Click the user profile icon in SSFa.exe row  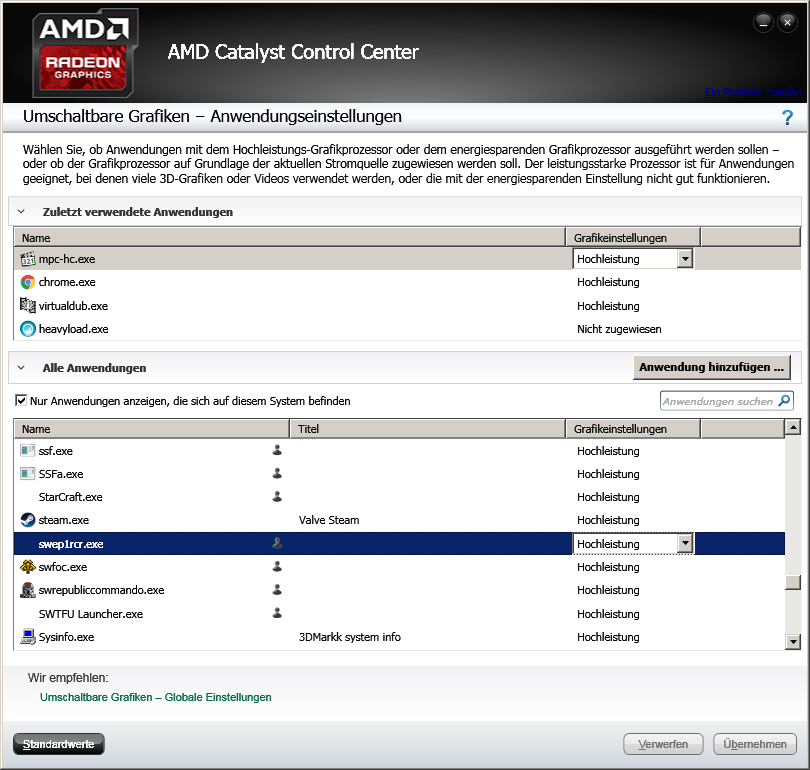(x=277, y=473)
